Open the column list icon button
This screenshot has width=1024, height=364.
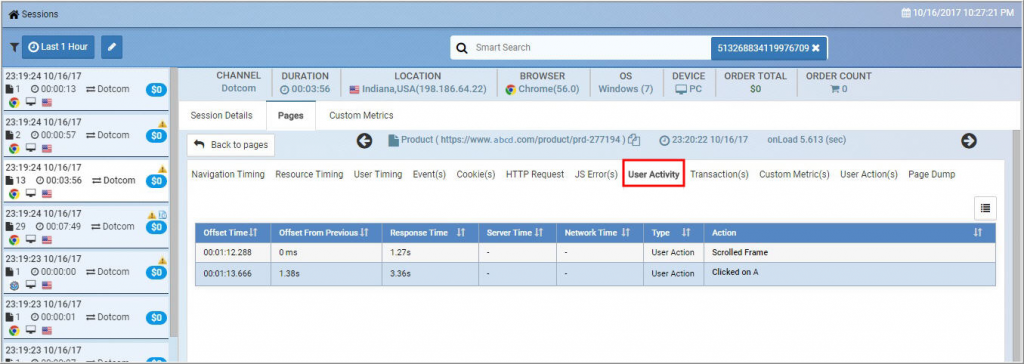click(985, 208)
